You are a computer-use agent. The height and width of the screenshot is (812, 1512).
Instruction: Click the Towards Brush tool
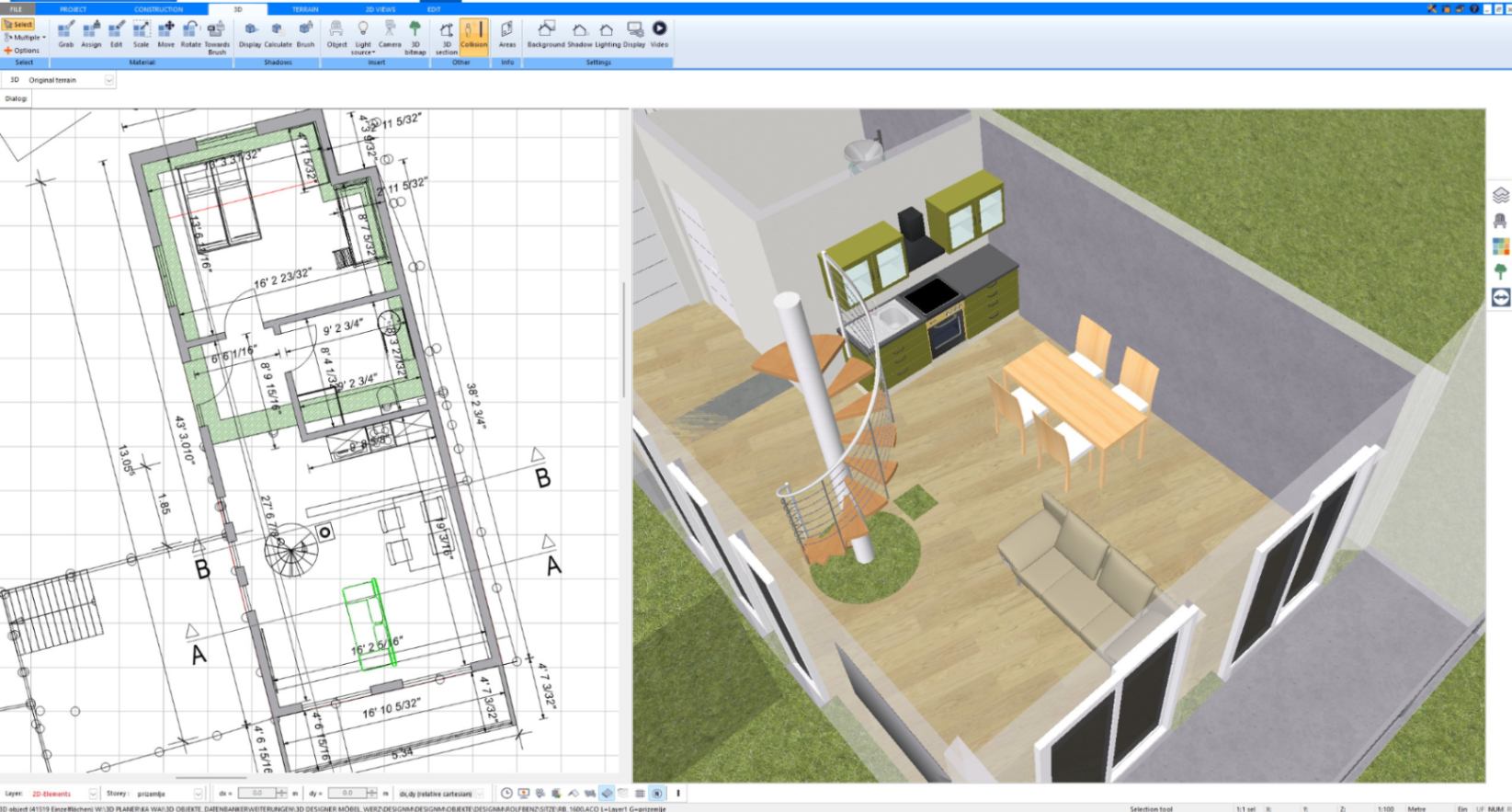pyautogui.click(x=217, y=37)
